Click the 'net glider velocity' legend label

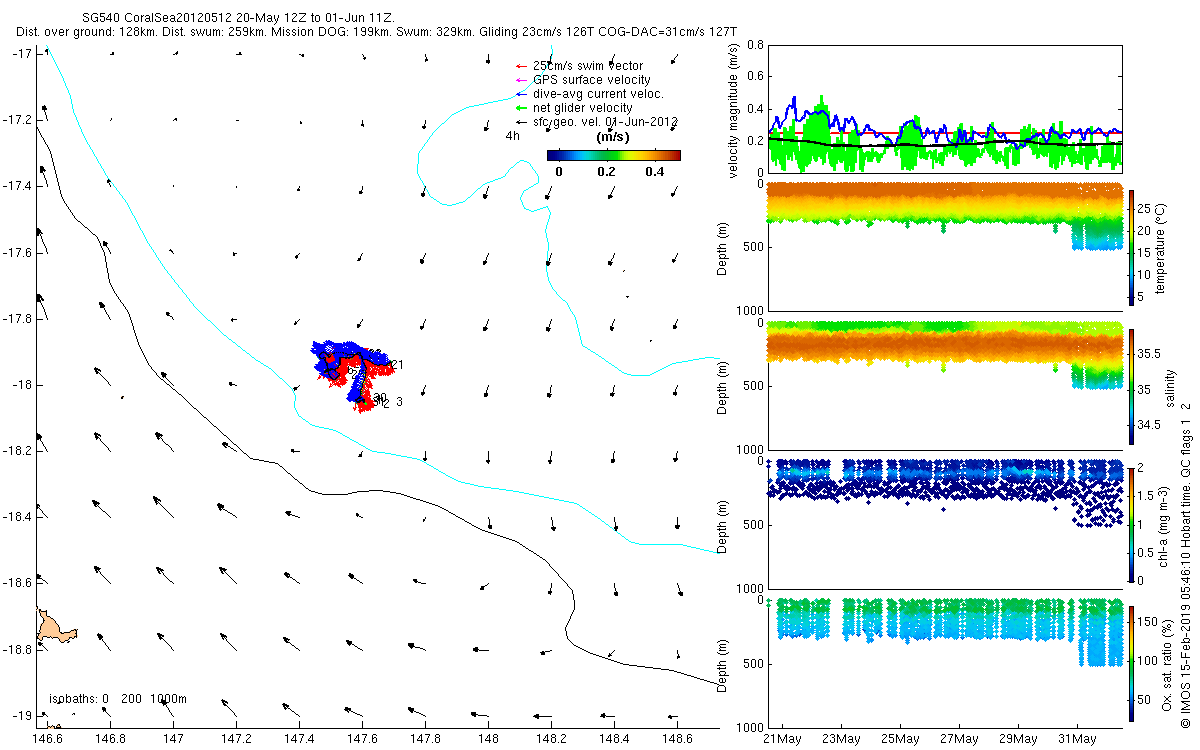point(583,108)
